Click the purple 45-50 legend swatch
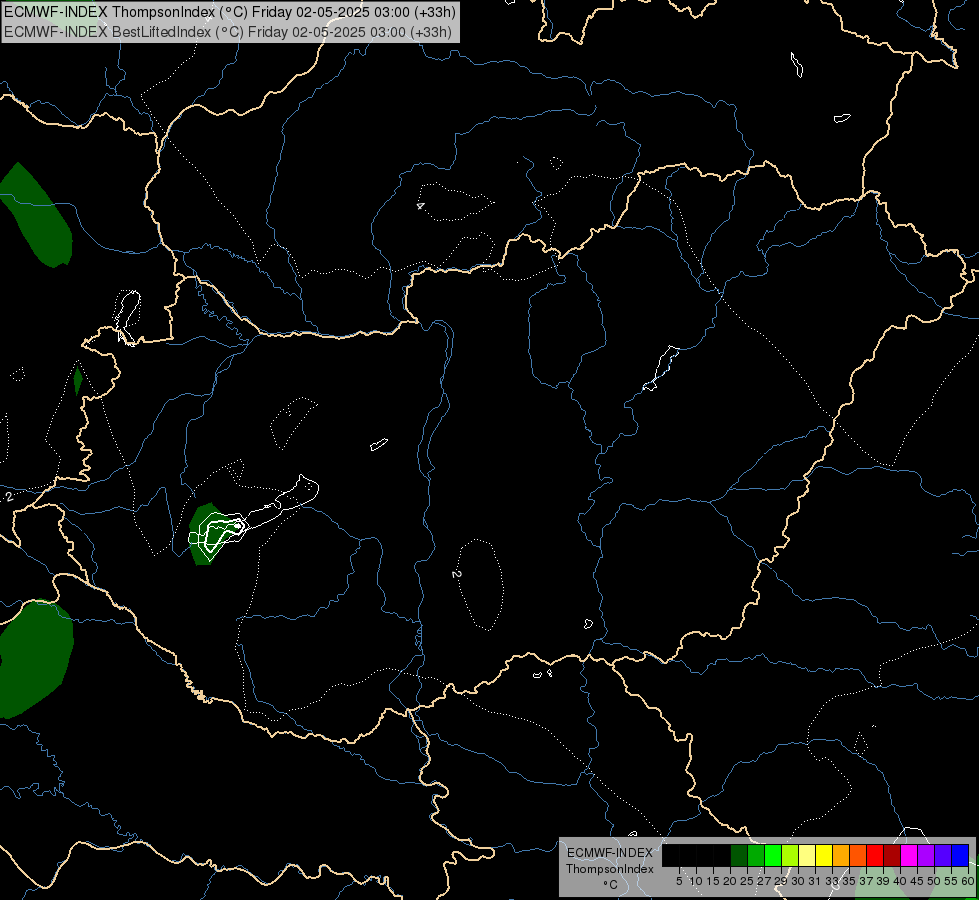 925,855
